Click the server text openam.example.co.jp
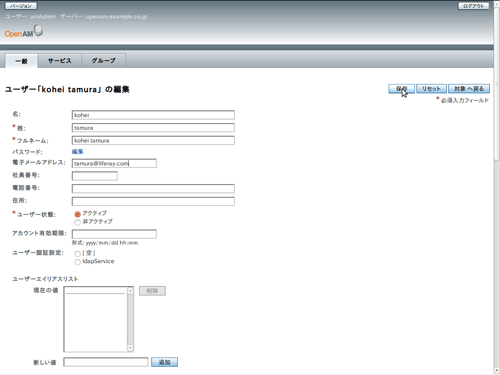Viewport: 500px width, 375px height. (x=116, y=17)
